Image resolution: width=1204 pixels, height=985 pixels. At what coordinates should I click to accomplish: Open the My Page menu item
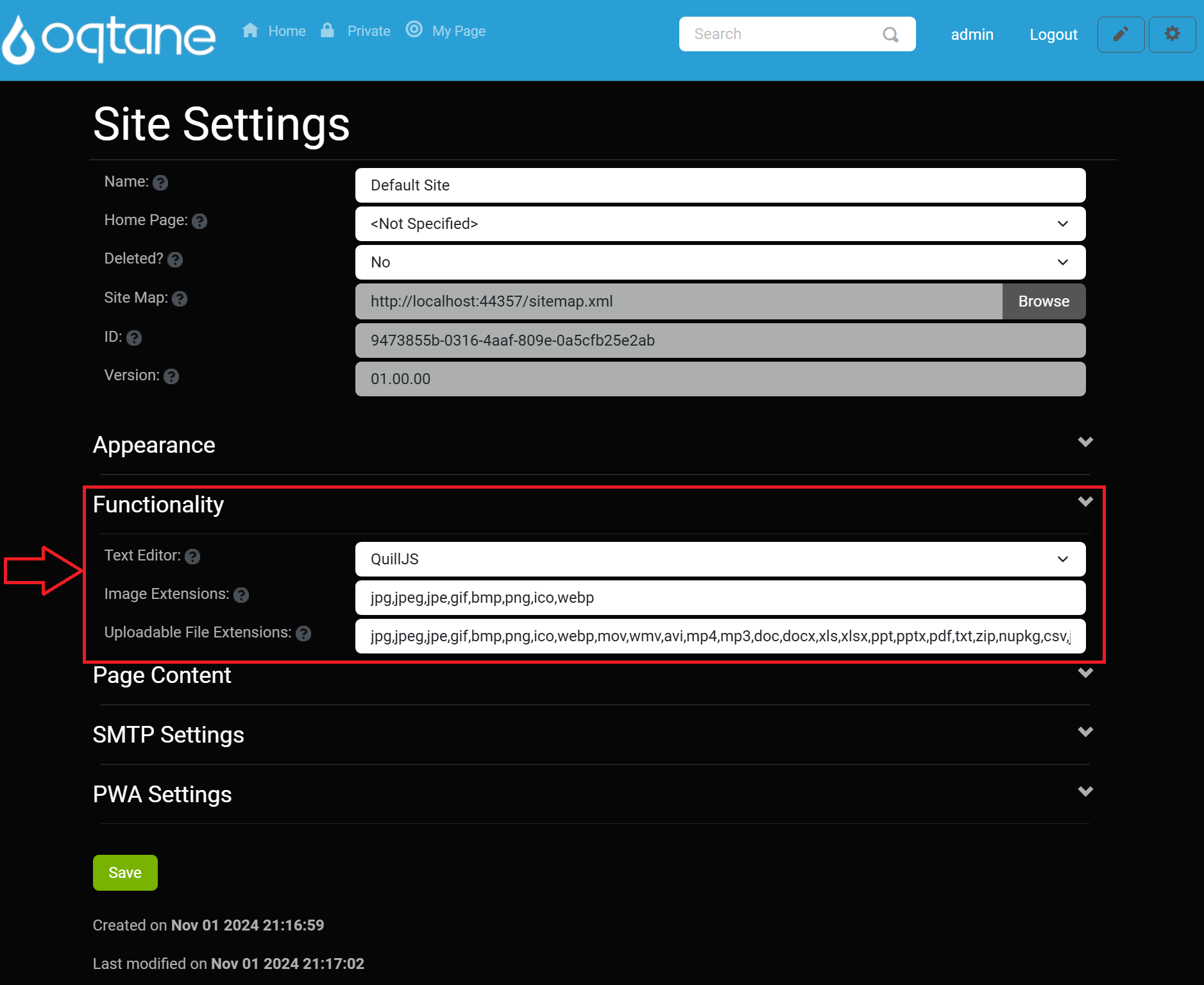click(x=459, y=31)
